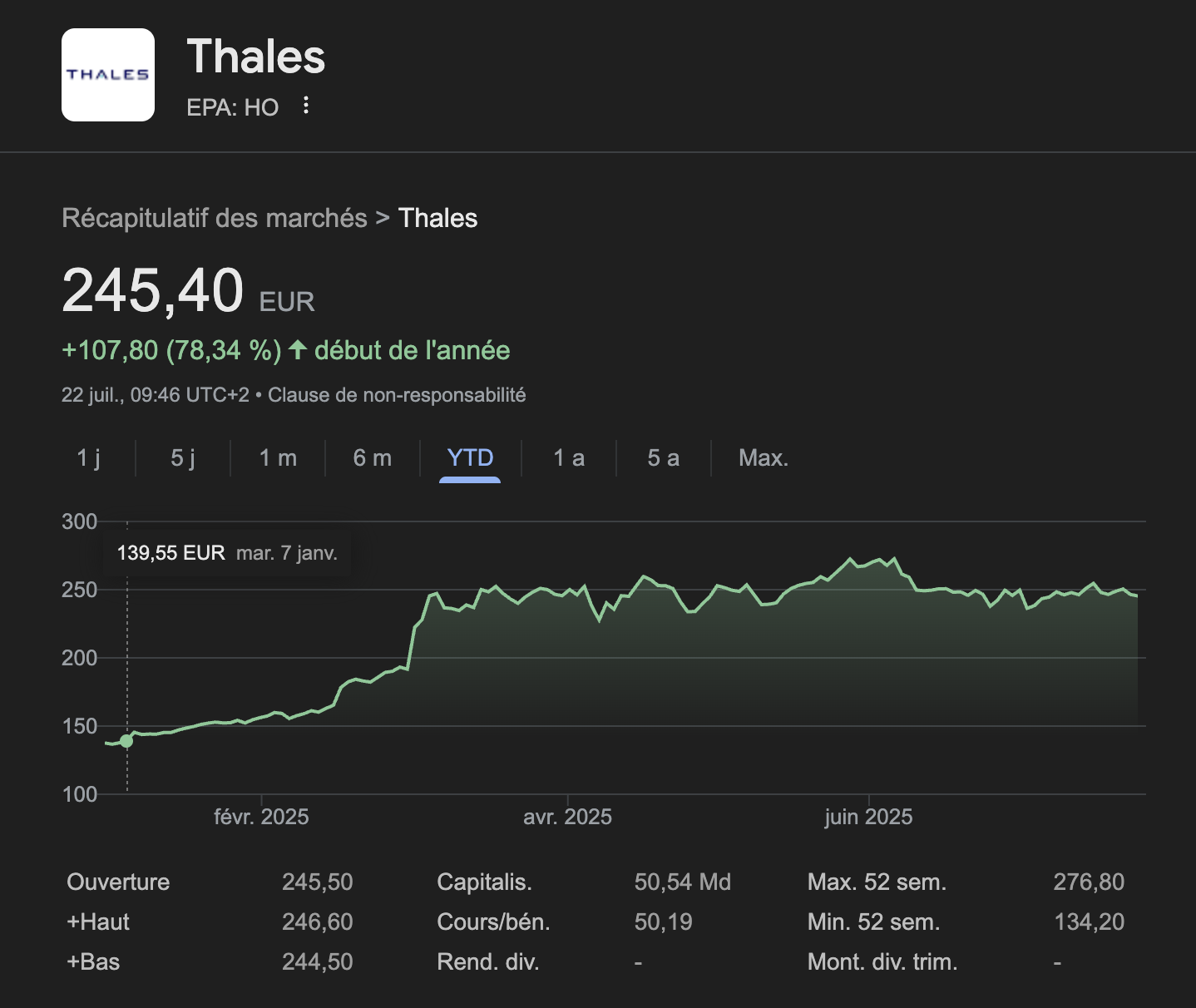This screenshot has width=1196, height=1008.
Task: Click the Ouverture value 245,50
Action: click(x=317, y=882)
